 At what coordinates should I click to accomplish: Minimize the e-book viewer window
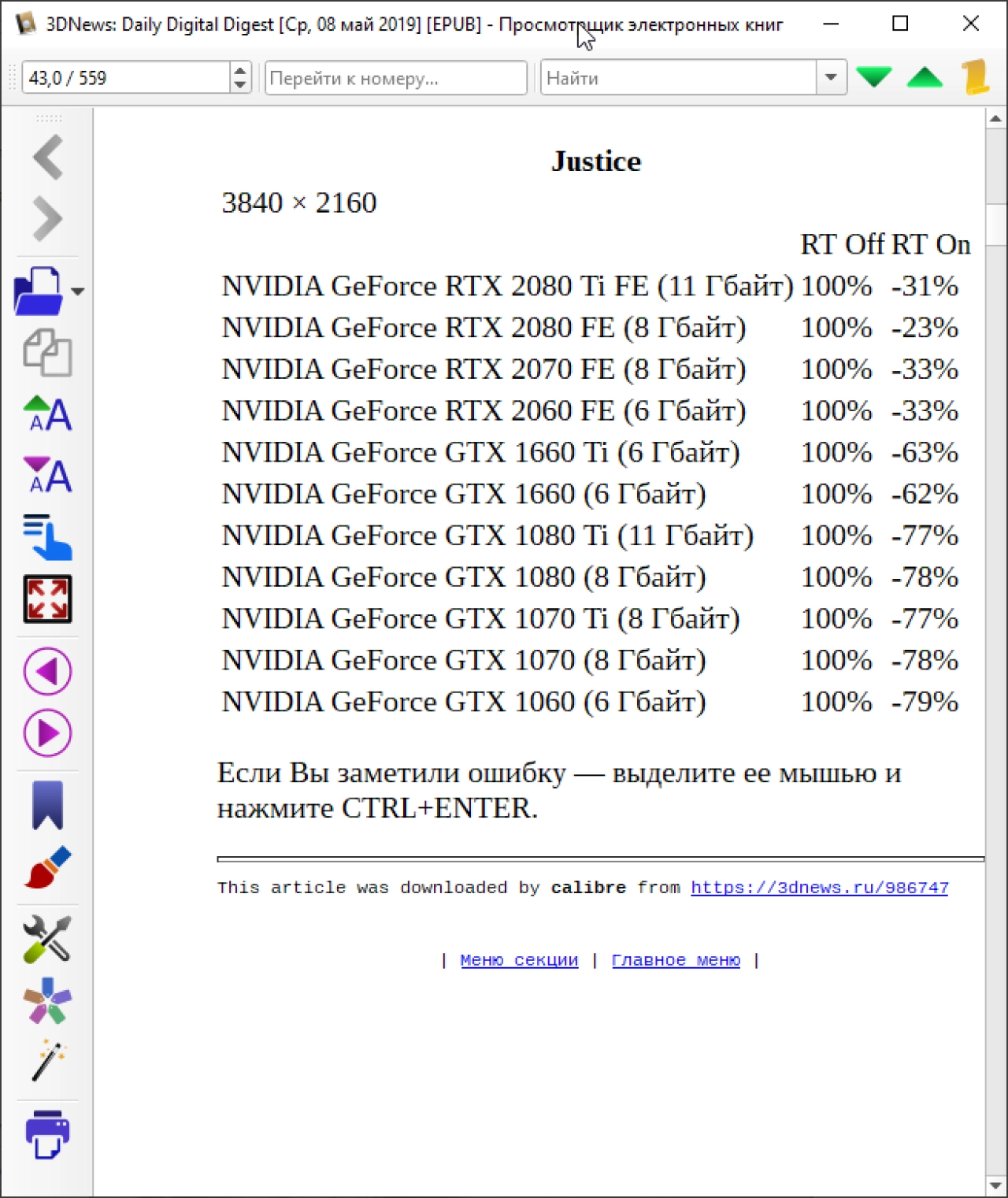(831, 24)
